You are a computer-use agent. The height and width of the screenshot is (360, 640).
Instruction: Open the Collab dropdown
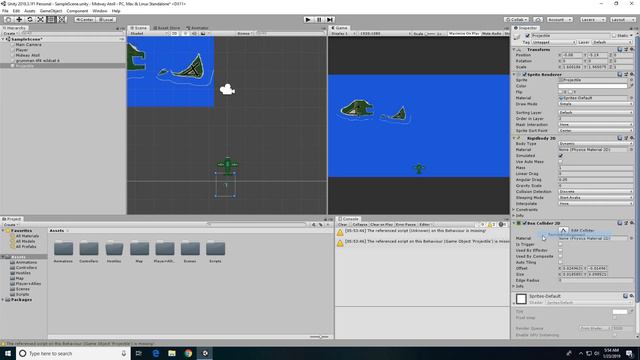point(516,20)
